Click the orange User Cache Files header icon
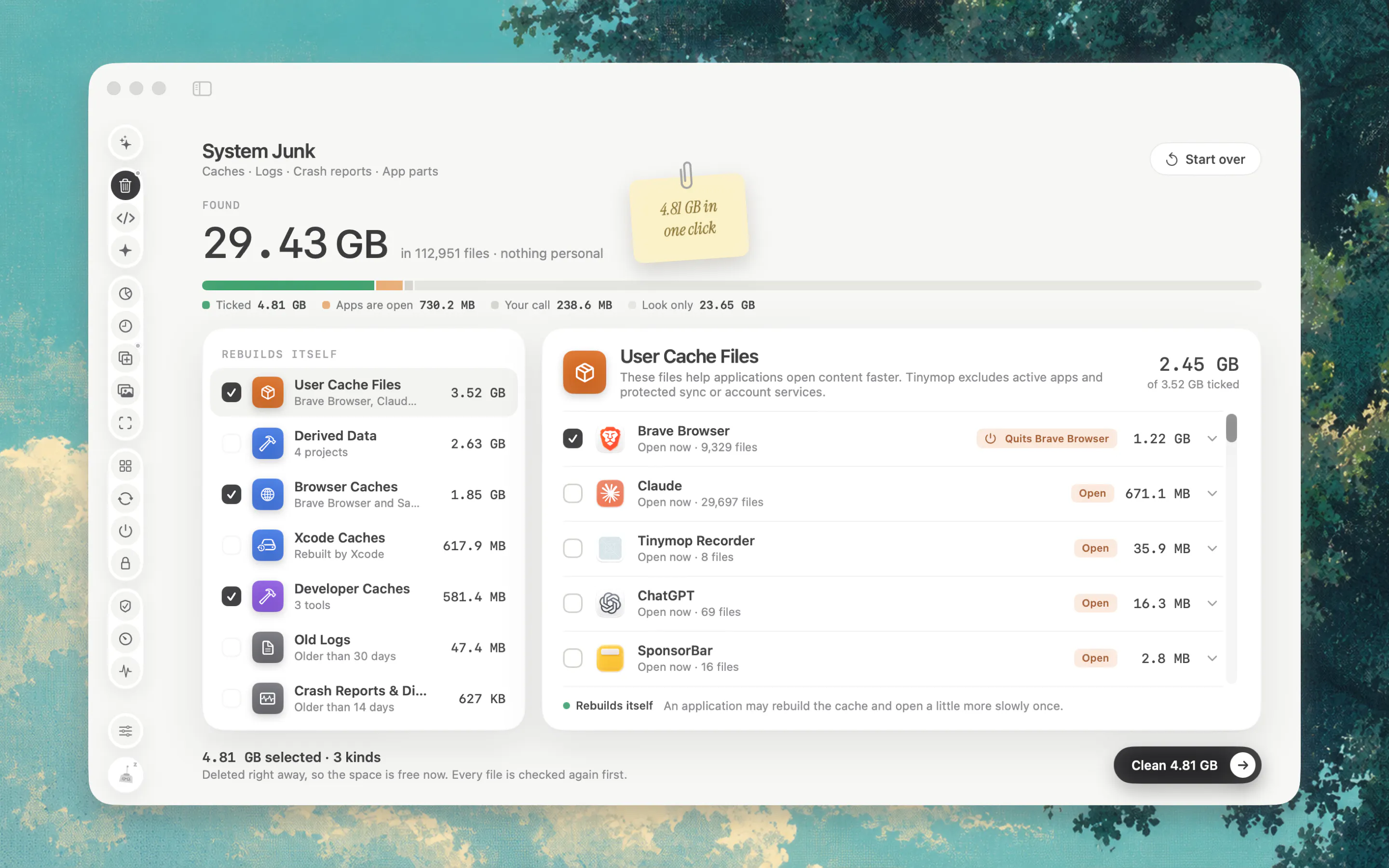The width and height of the screenshot is (1389, 868). click(585, 372)
